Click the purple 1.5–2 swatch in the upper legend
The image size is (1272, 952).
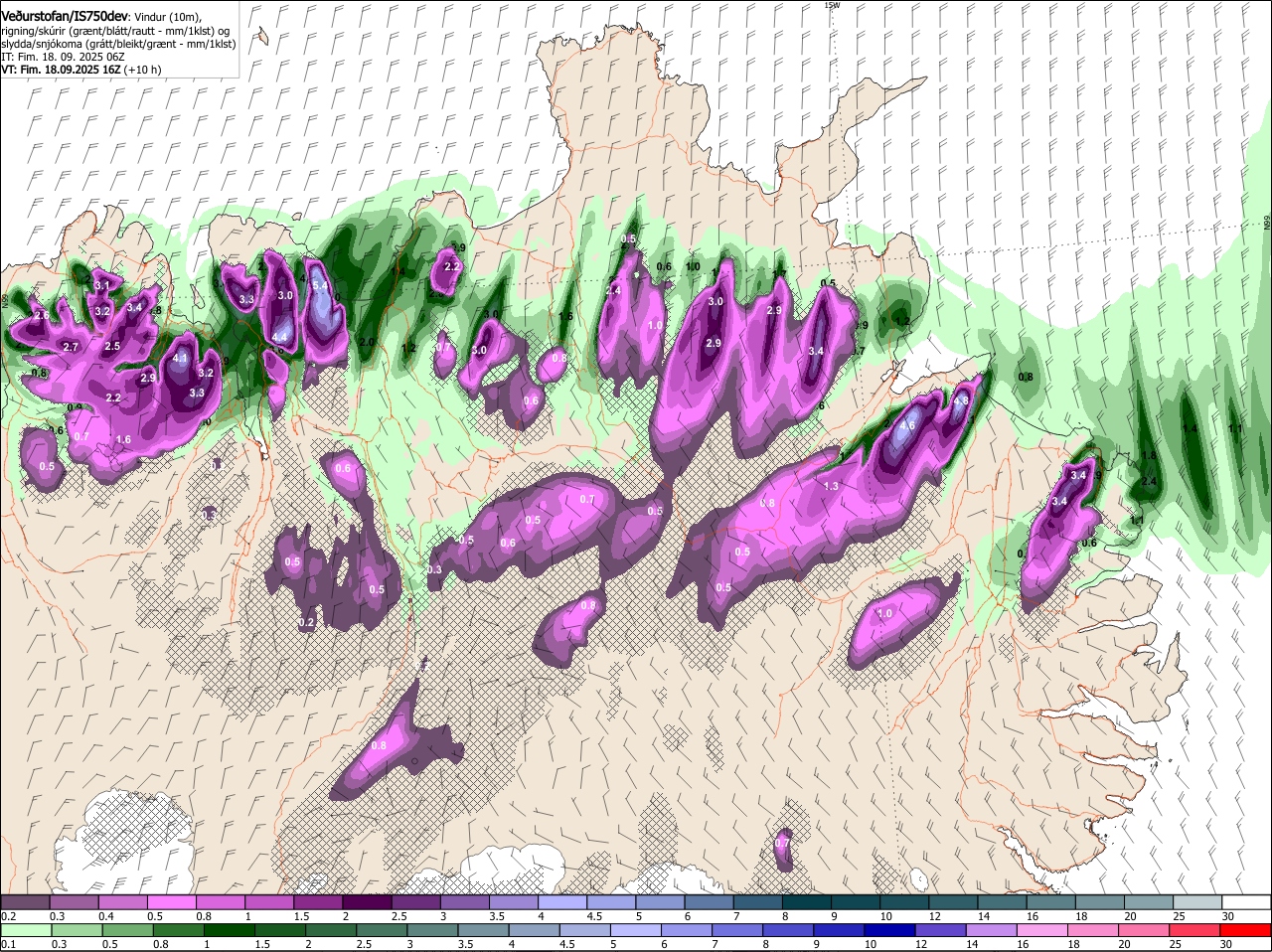click(318, 901)
